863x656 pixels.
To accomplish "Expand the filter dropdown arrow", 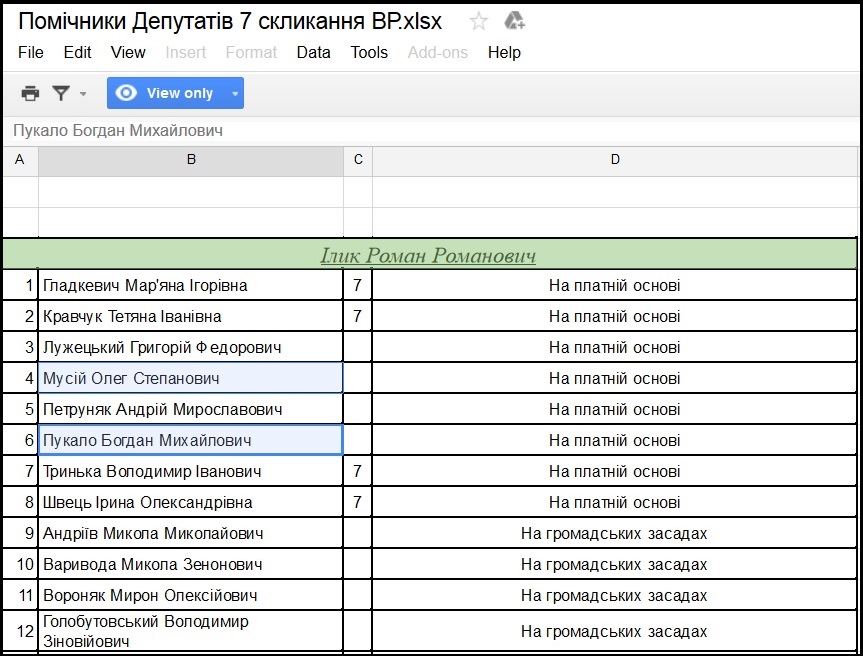I will [83, 94].
